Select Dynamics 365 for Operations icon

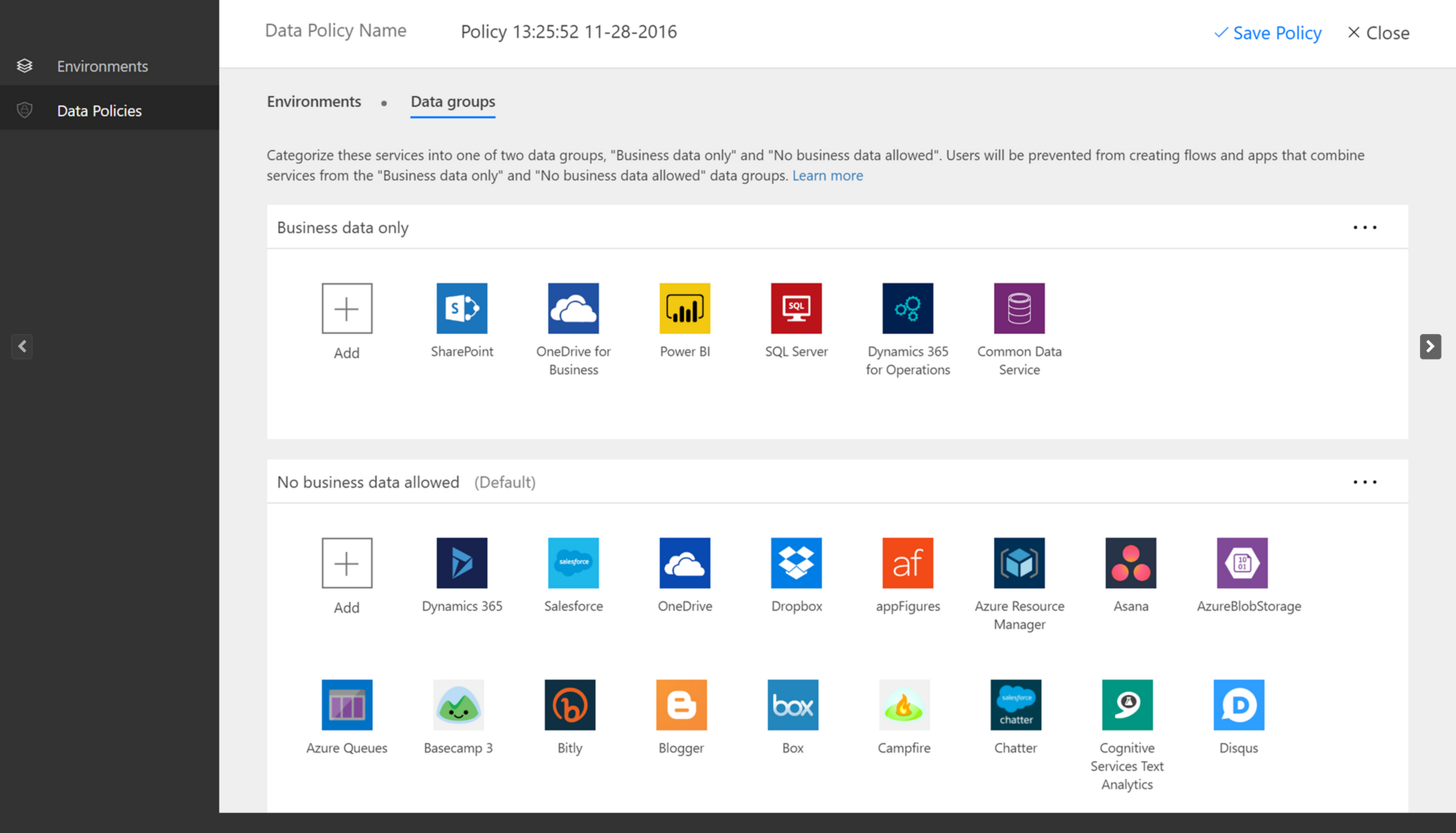908,308
